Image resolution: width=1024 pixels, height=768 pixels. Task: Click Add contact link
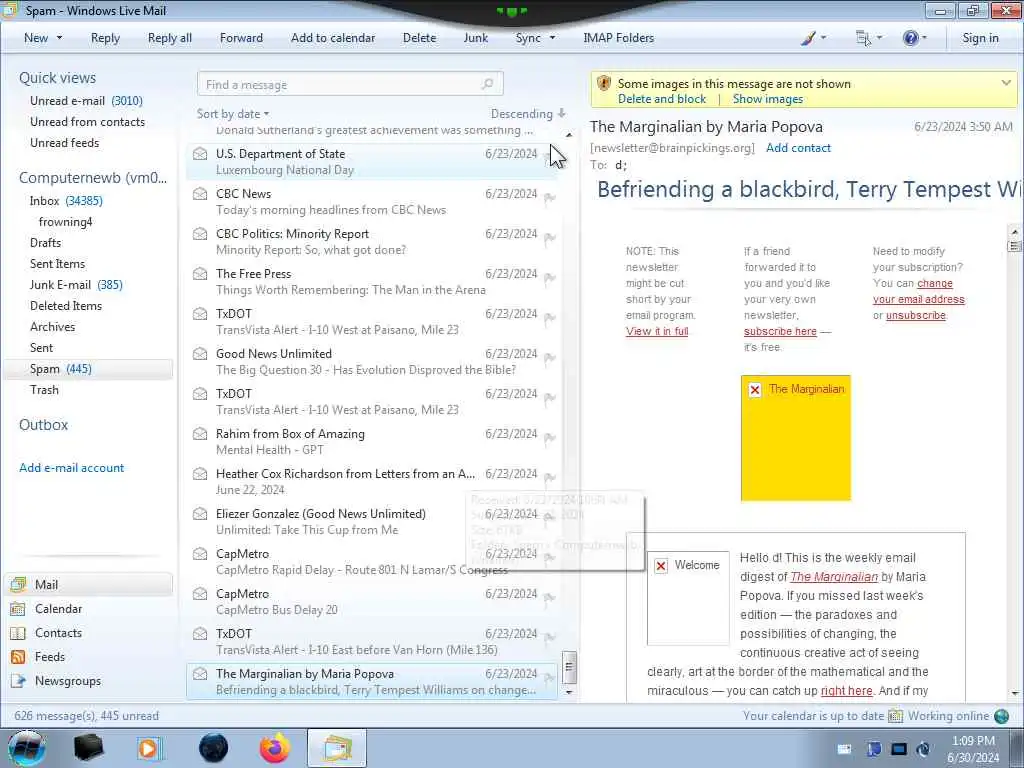798,148
